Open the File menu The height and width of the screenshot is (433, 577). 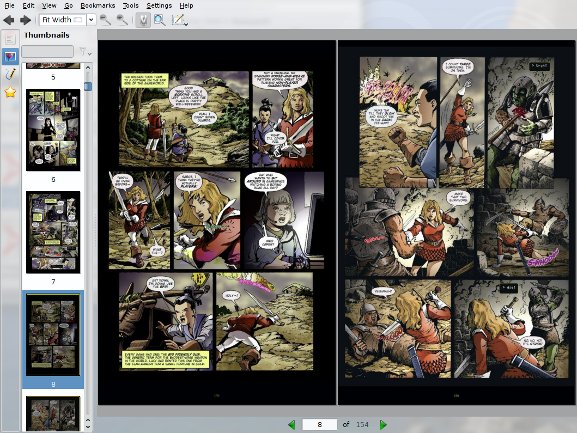point(9,6)
